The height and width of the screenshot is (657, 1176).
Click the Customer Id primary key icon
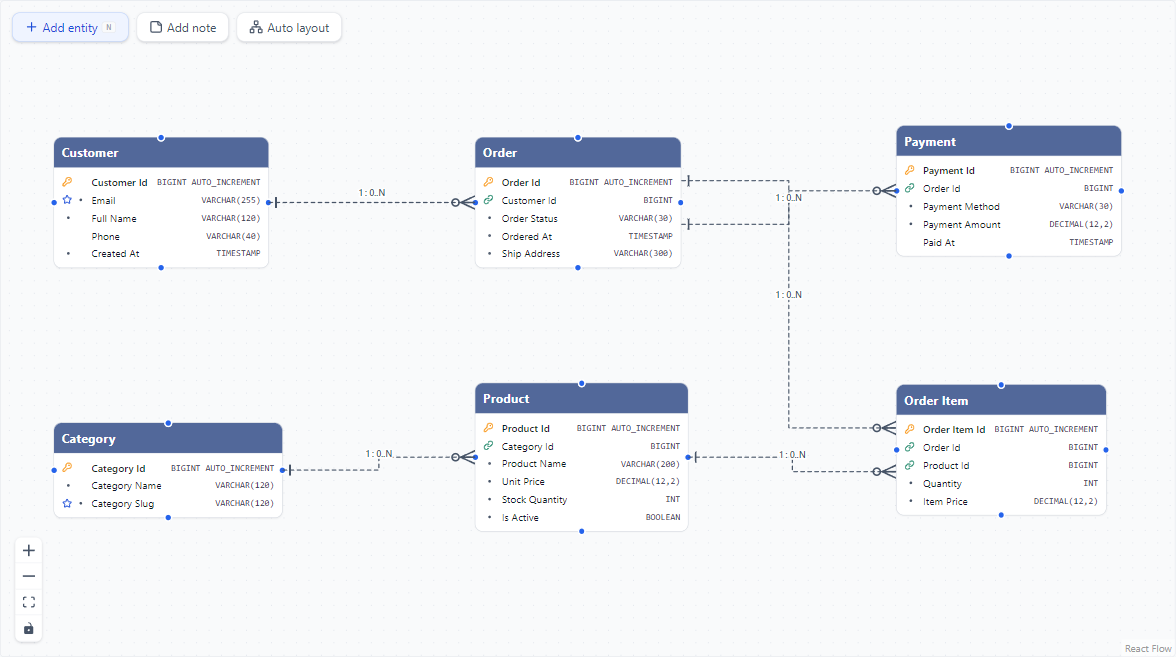68,182
